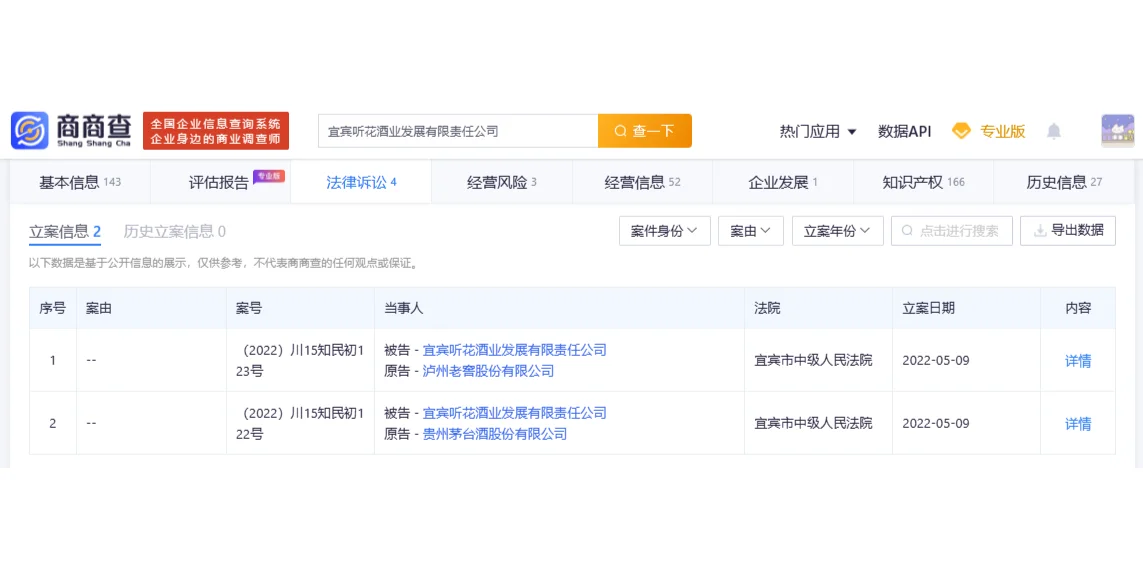Expand the 案件身份 filter dropdown
1143x571 pixels.
click(x=665, y=231)
